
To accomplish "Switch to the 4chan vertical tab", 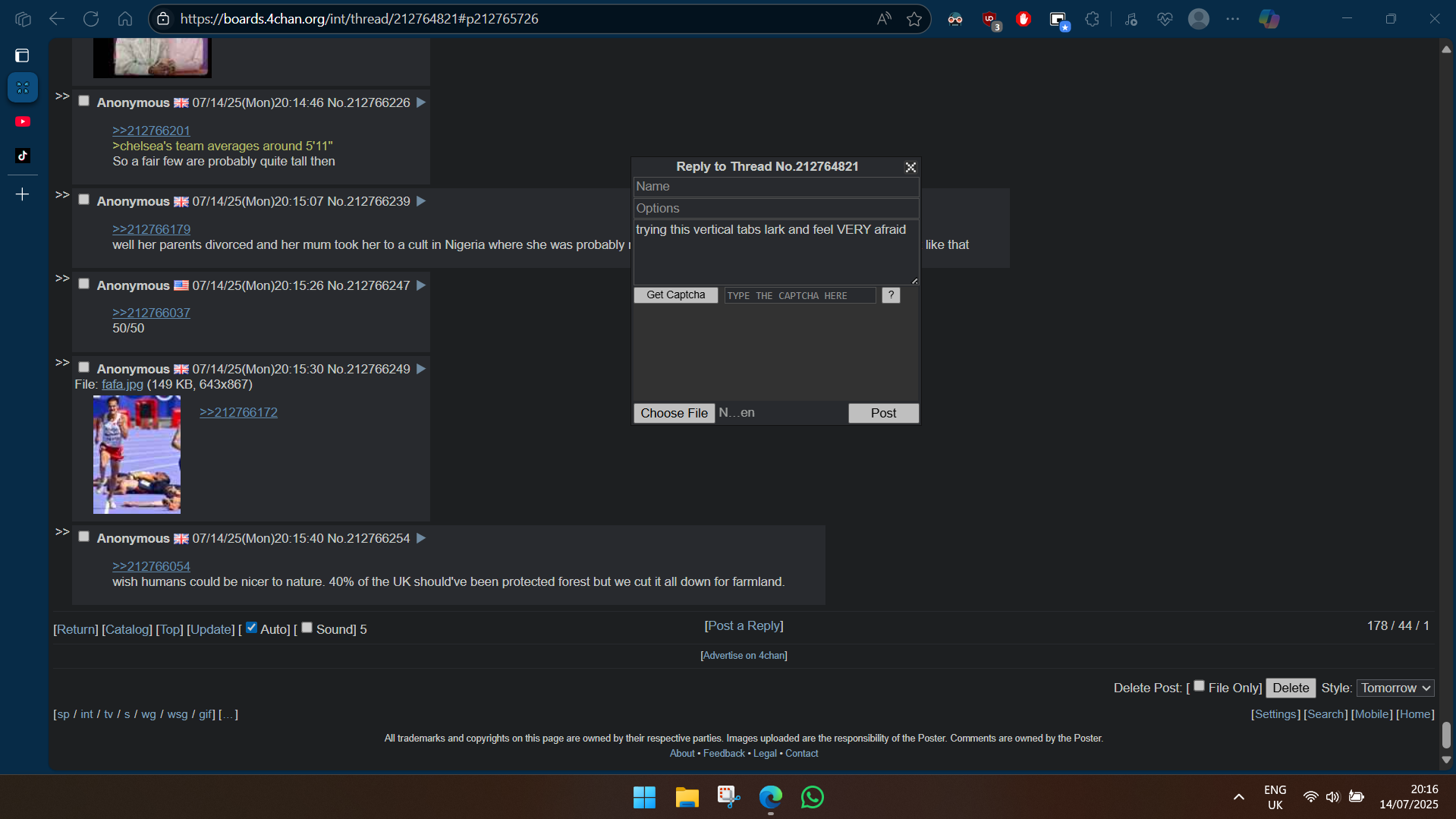I will (23, 87).
